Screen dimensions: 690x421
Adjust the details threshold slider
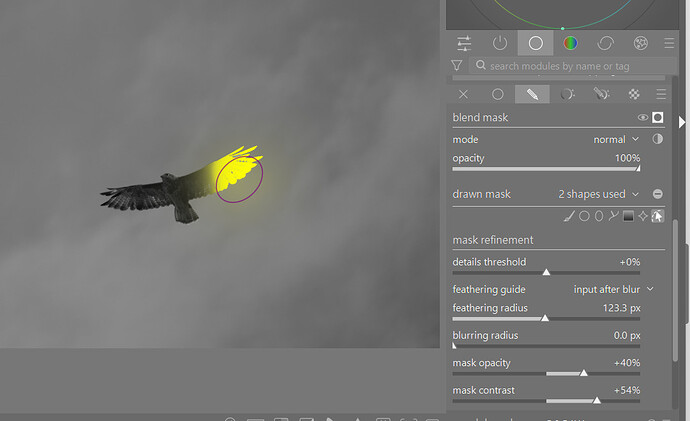point(546,273)
